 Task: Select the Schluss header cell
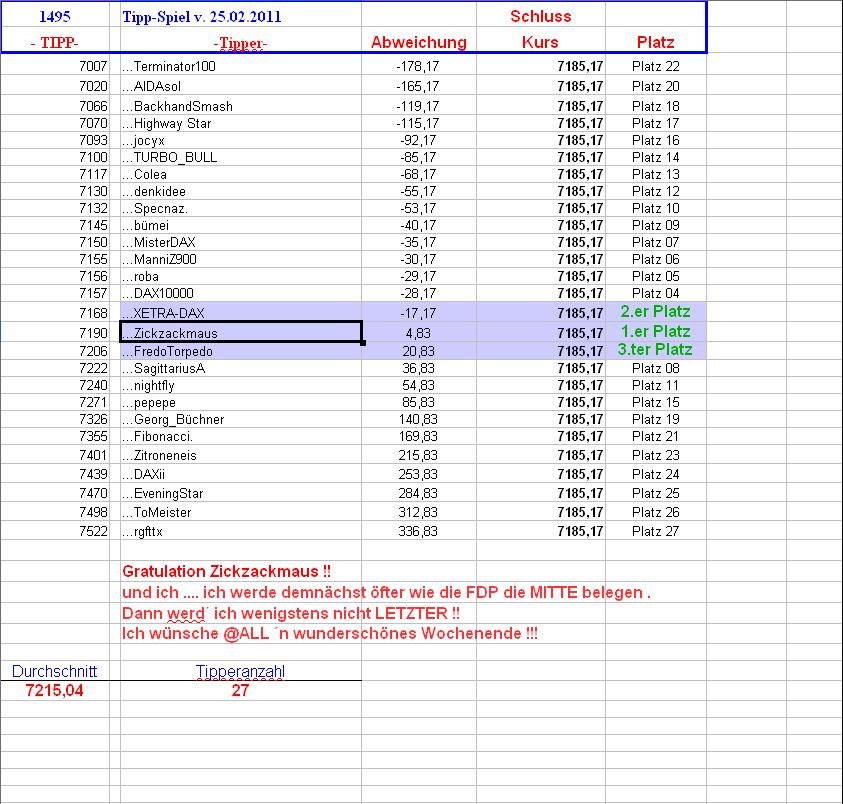tap(541, 16)
